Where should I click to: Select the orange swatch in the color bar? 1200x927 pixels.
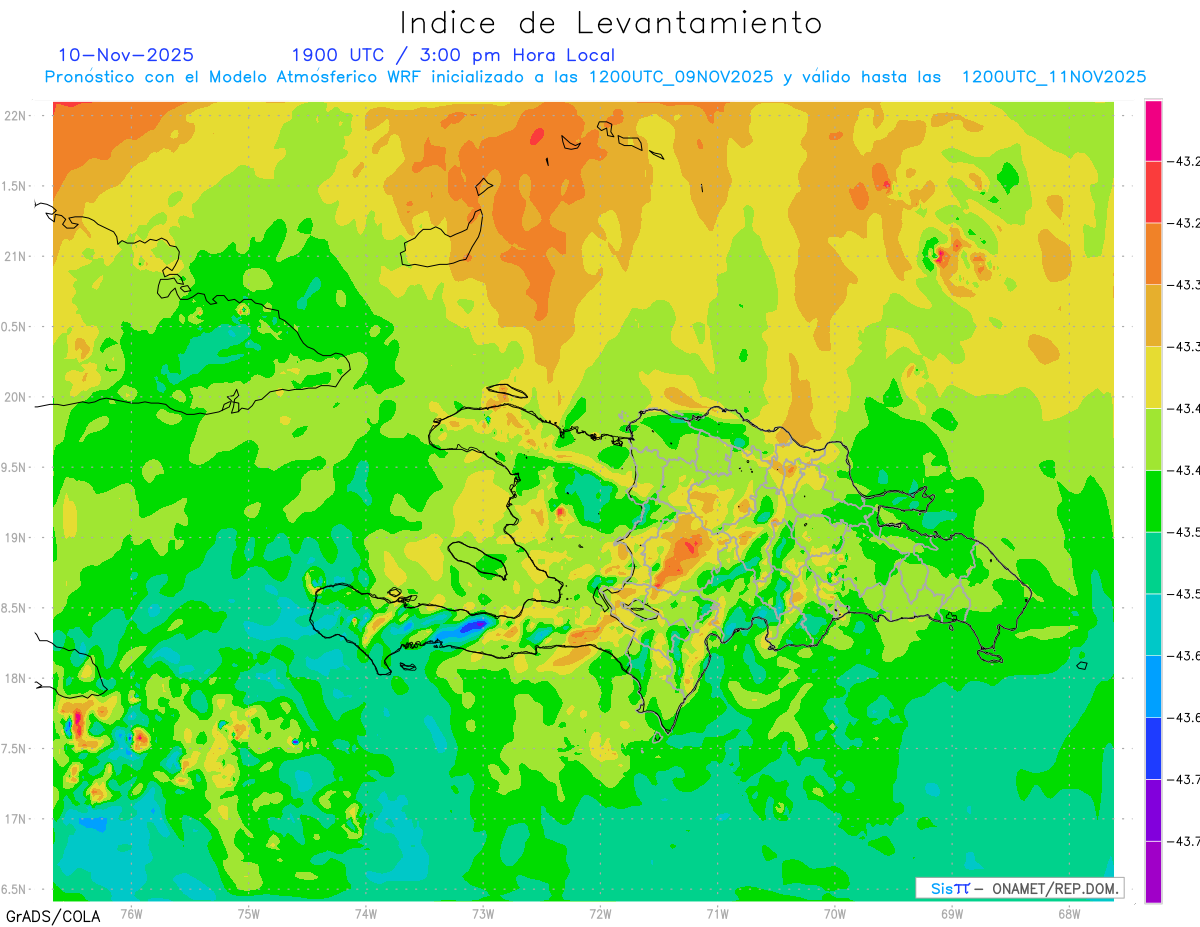(x=1154, y=253)
